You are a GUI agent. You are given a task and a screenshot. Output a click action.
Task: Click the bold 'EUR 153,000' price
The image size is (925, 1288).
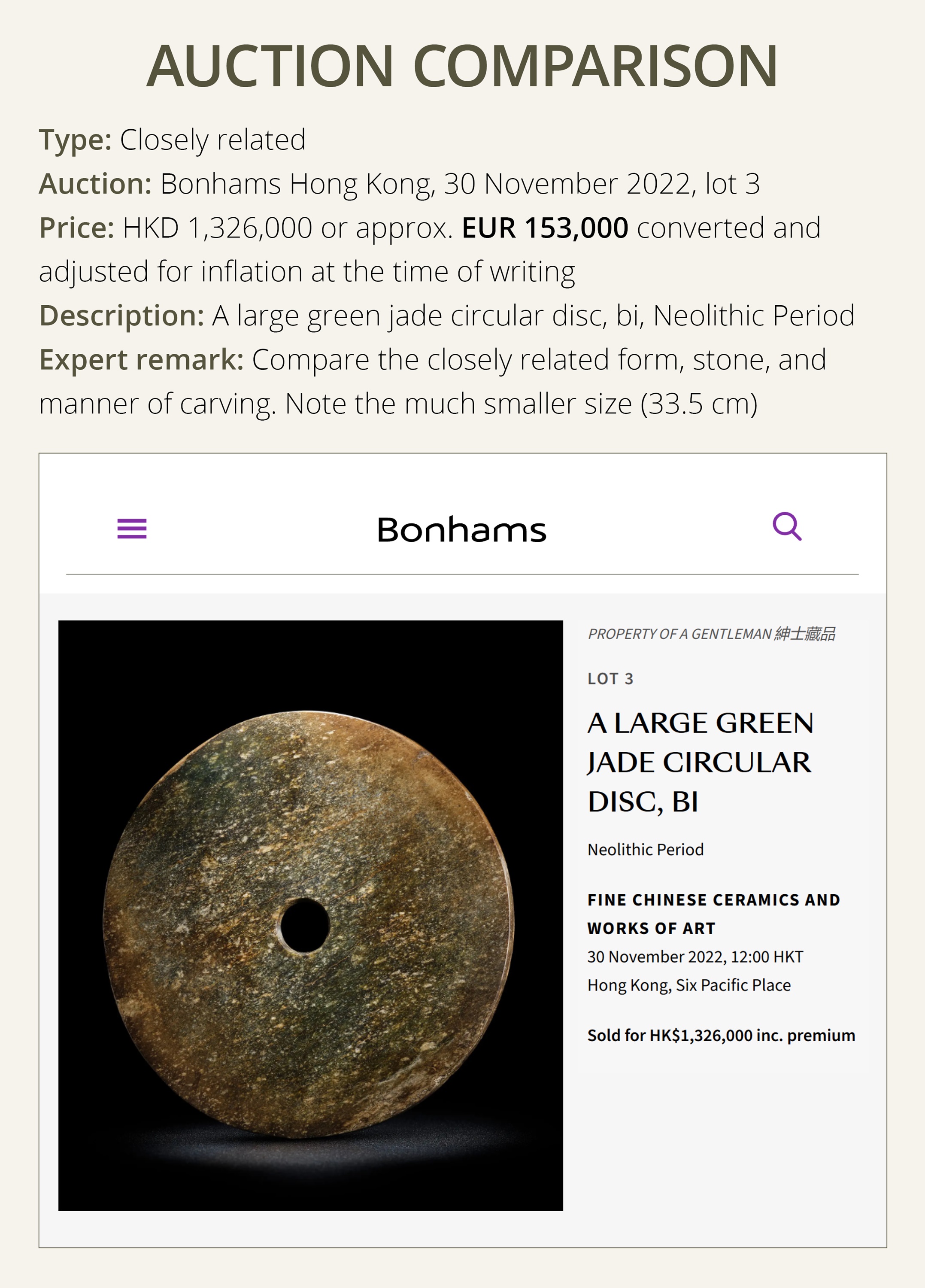coord(545,228)
